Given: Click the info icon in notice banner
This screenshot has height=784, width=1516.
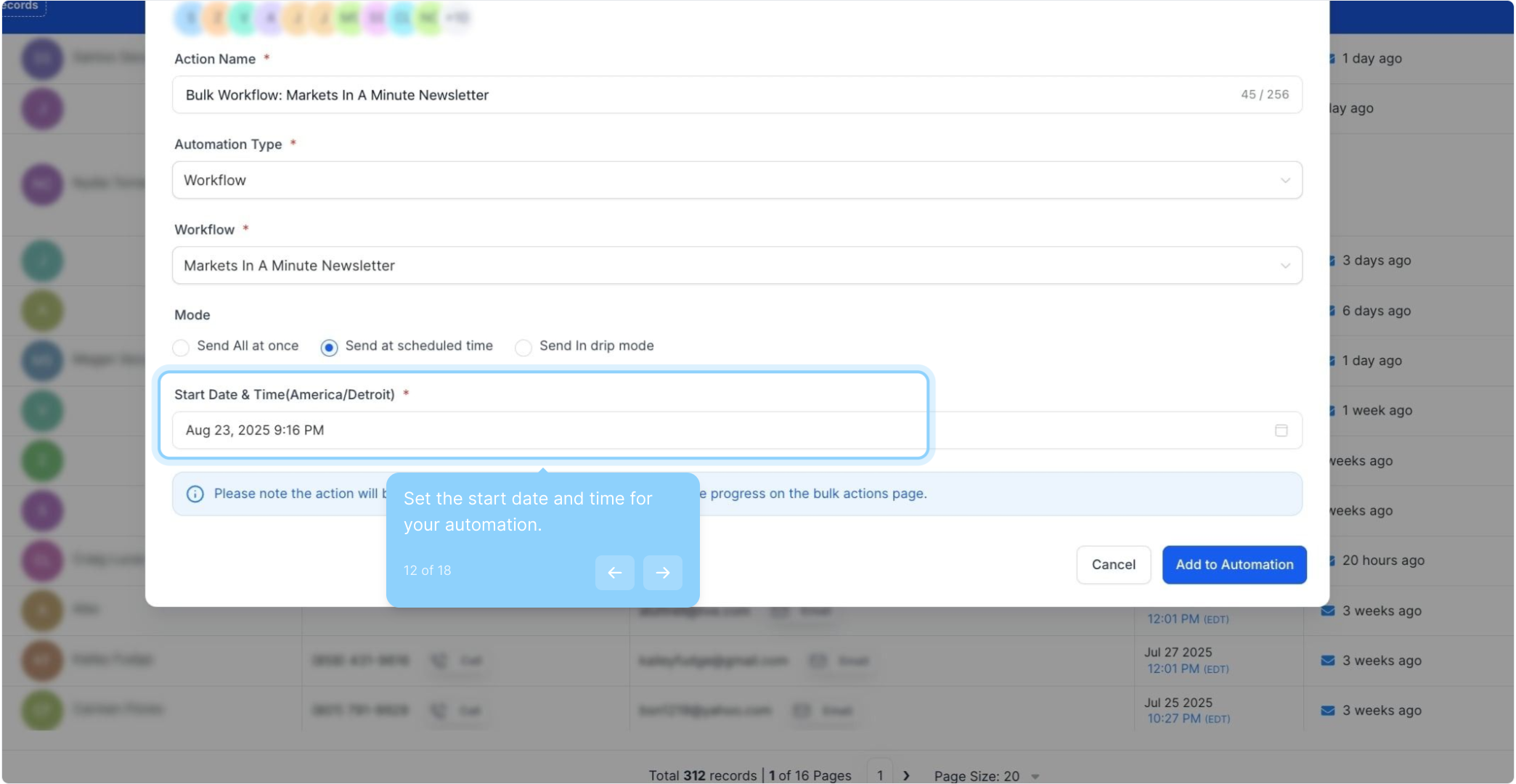Looking at the screenshot, I should (x=195, y=494).
